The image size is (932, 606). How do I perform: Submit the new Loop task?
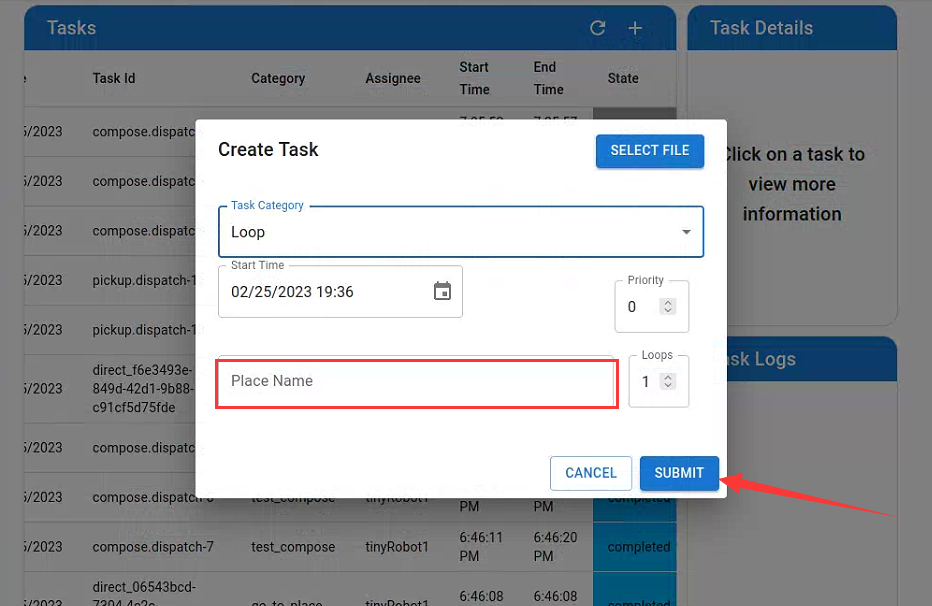tap(679, 473)
